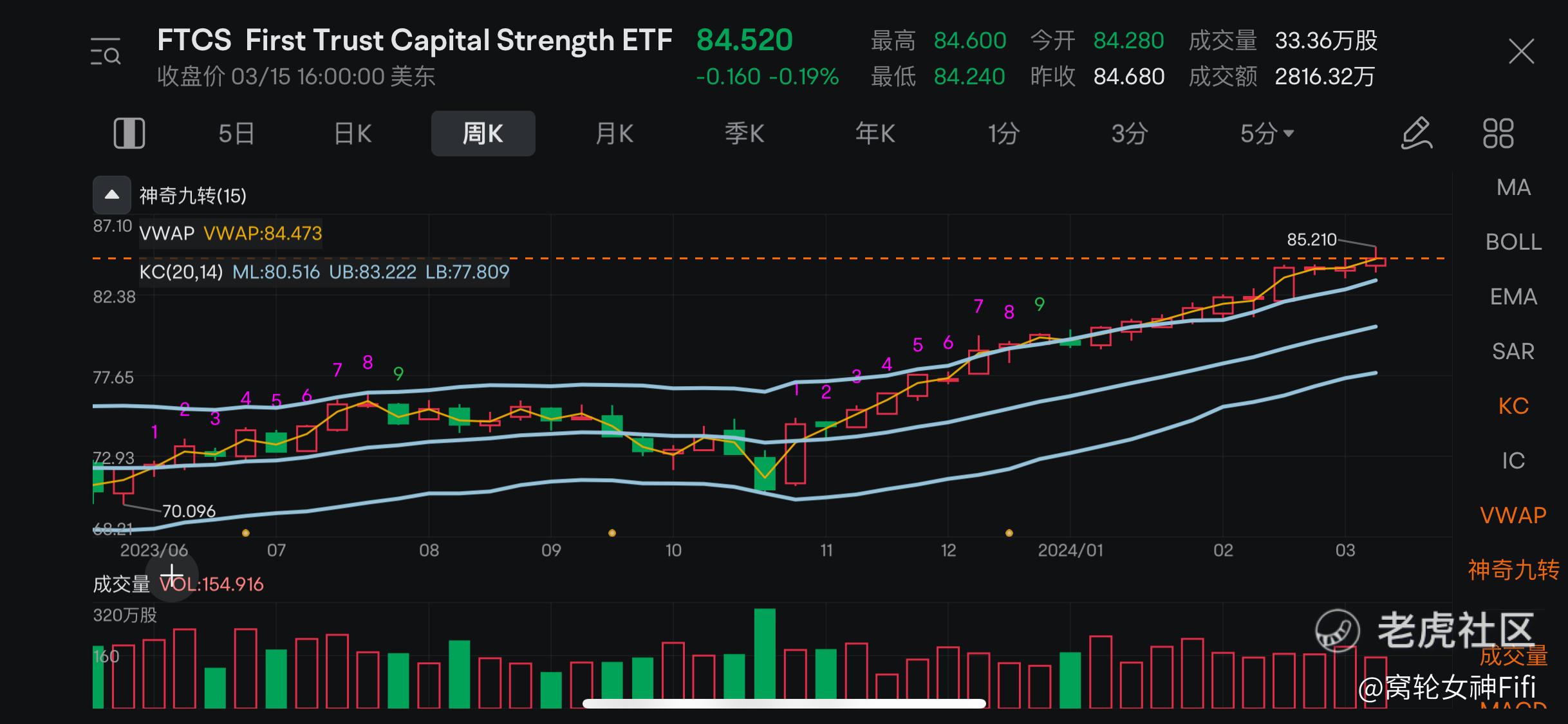Close the chart with the X icon

[x=1522, y=51]
